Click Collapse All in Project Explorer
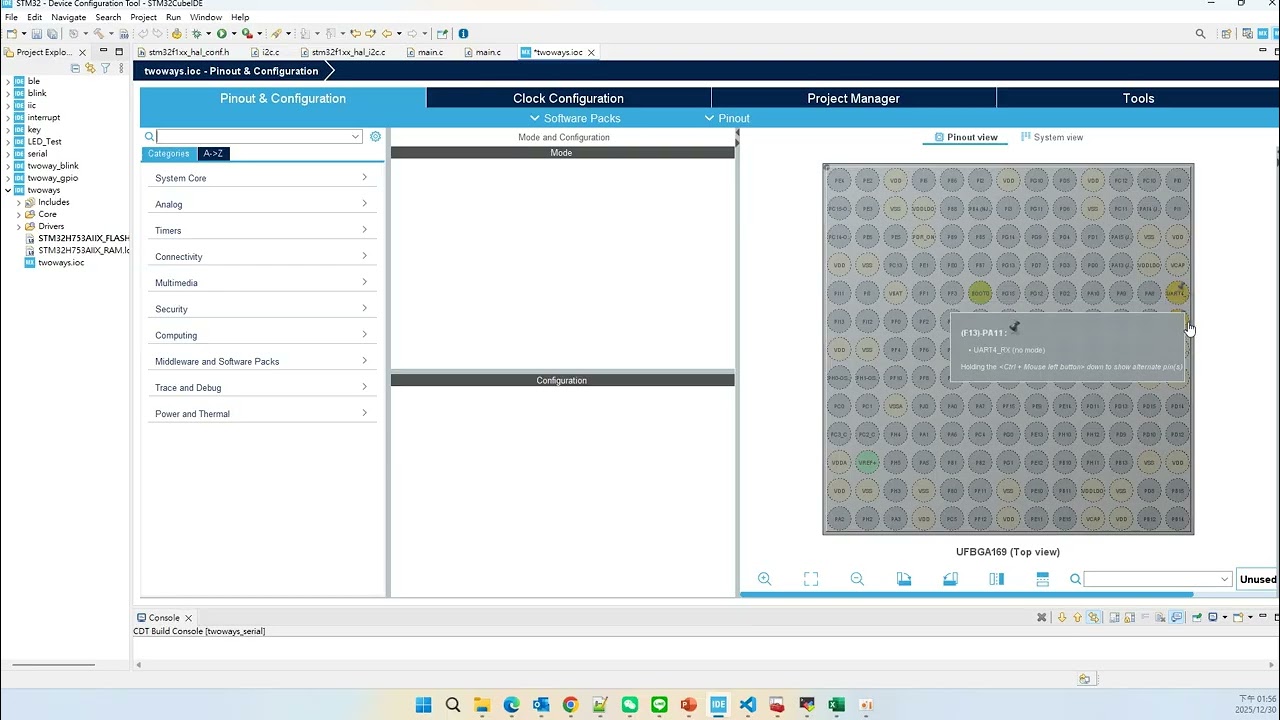 [75, 68]
